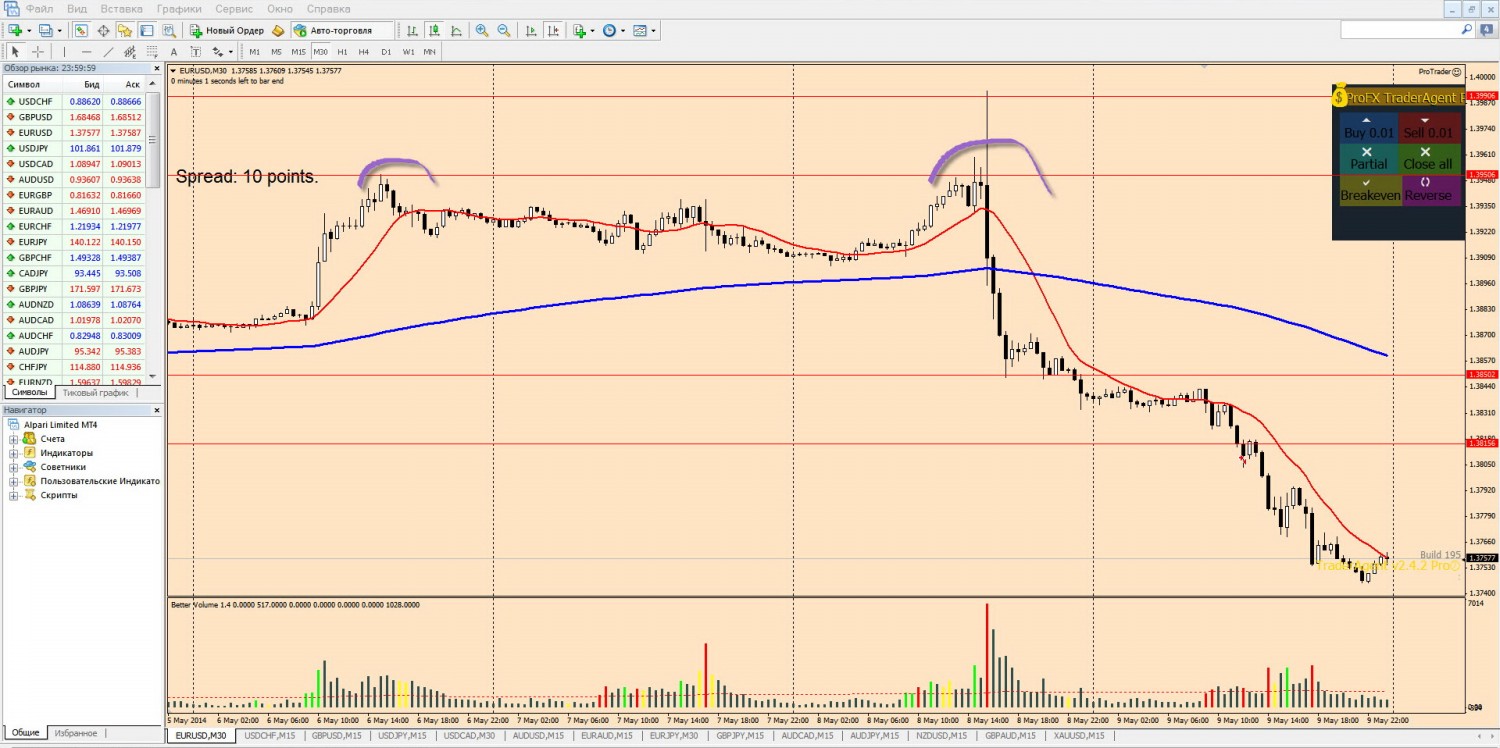Click the new chart icon in toolbar
Viewport: 1500px width, 748px height.
point(15,31)
